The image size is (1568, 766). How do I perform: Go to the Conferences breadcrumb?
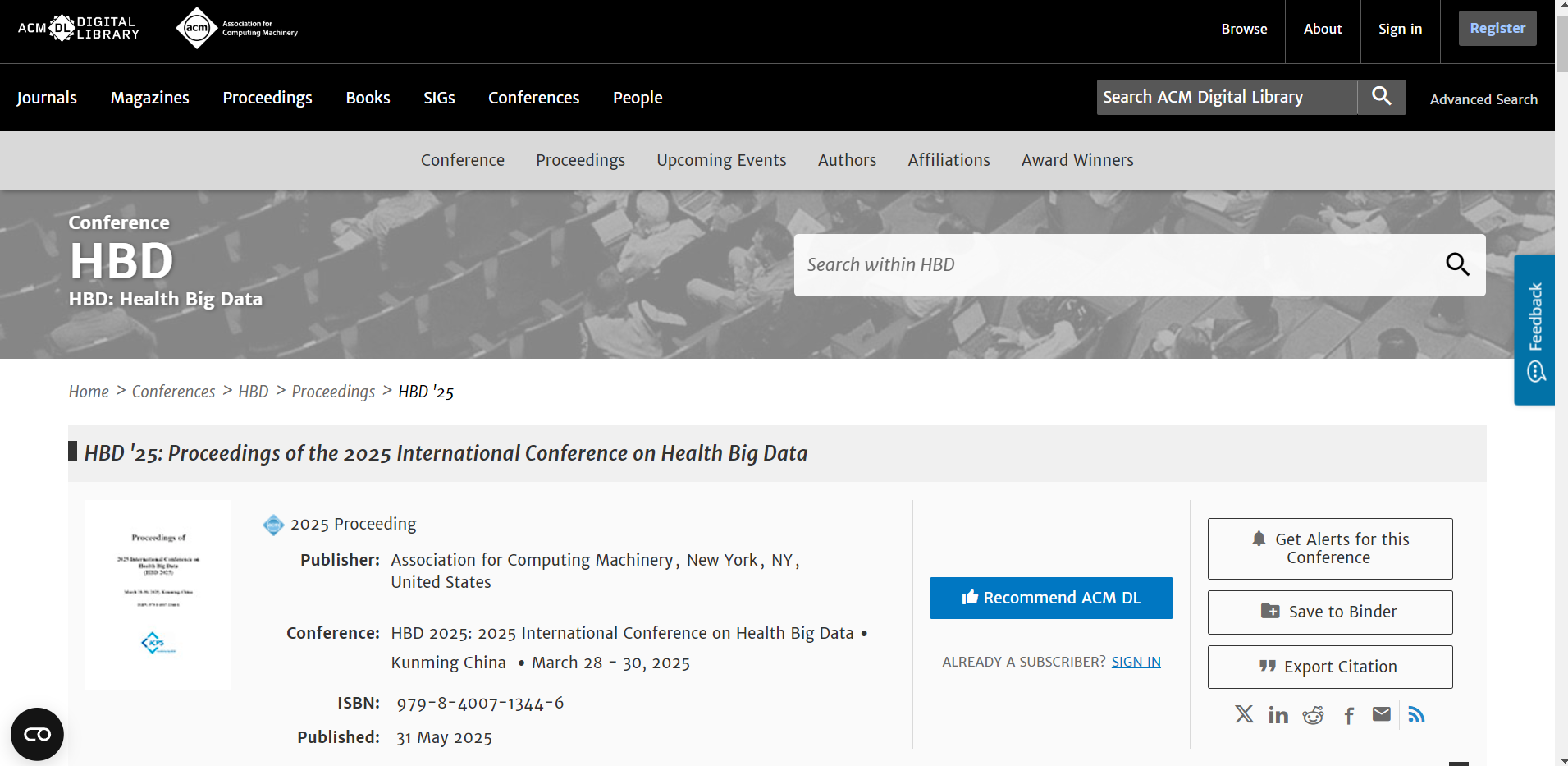[173, 392]
